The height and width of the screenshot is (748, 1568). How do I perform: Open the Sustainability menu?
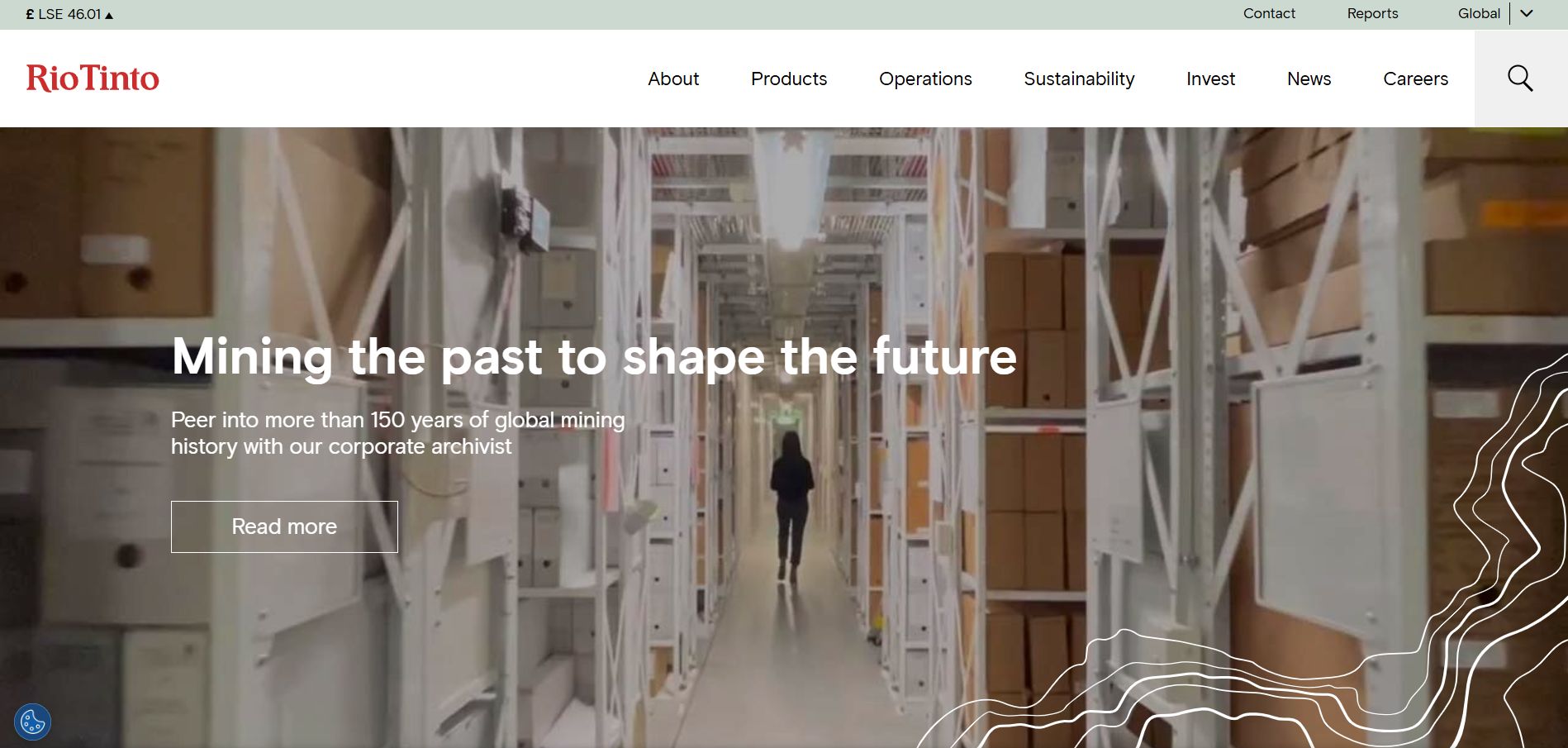(1079, 79)
